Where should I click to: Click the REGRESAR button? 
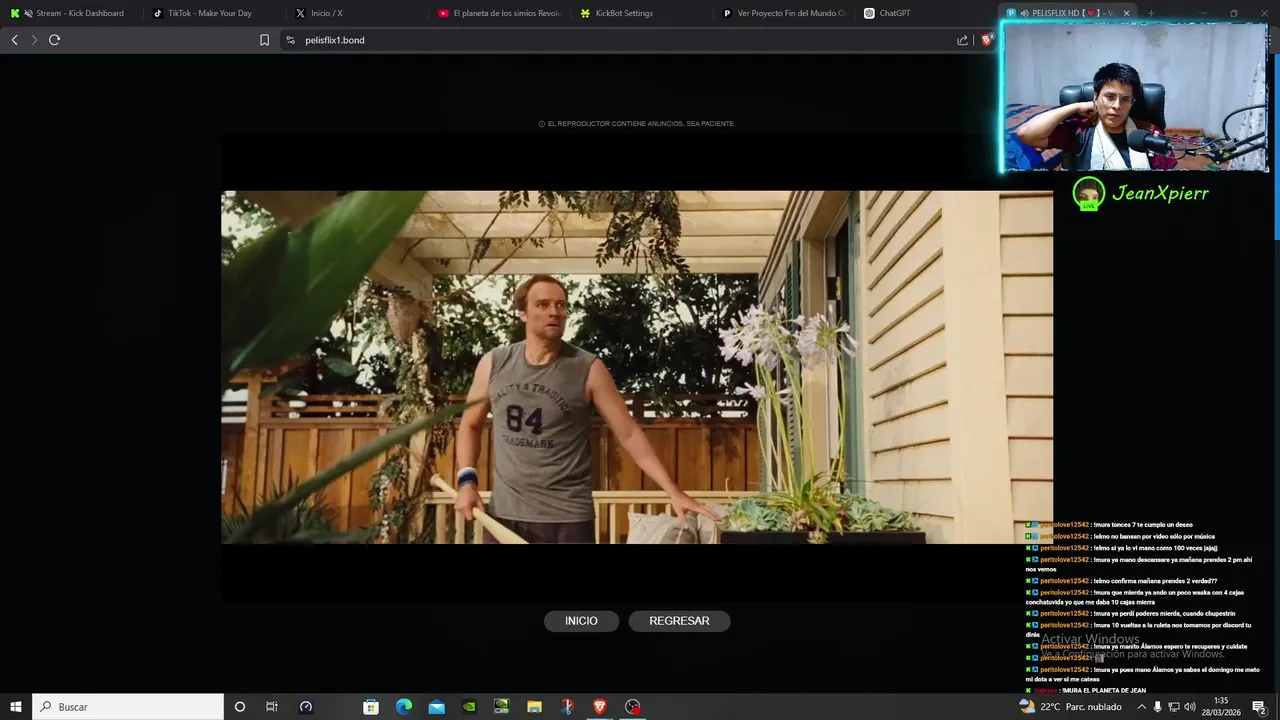pos(679,621)
